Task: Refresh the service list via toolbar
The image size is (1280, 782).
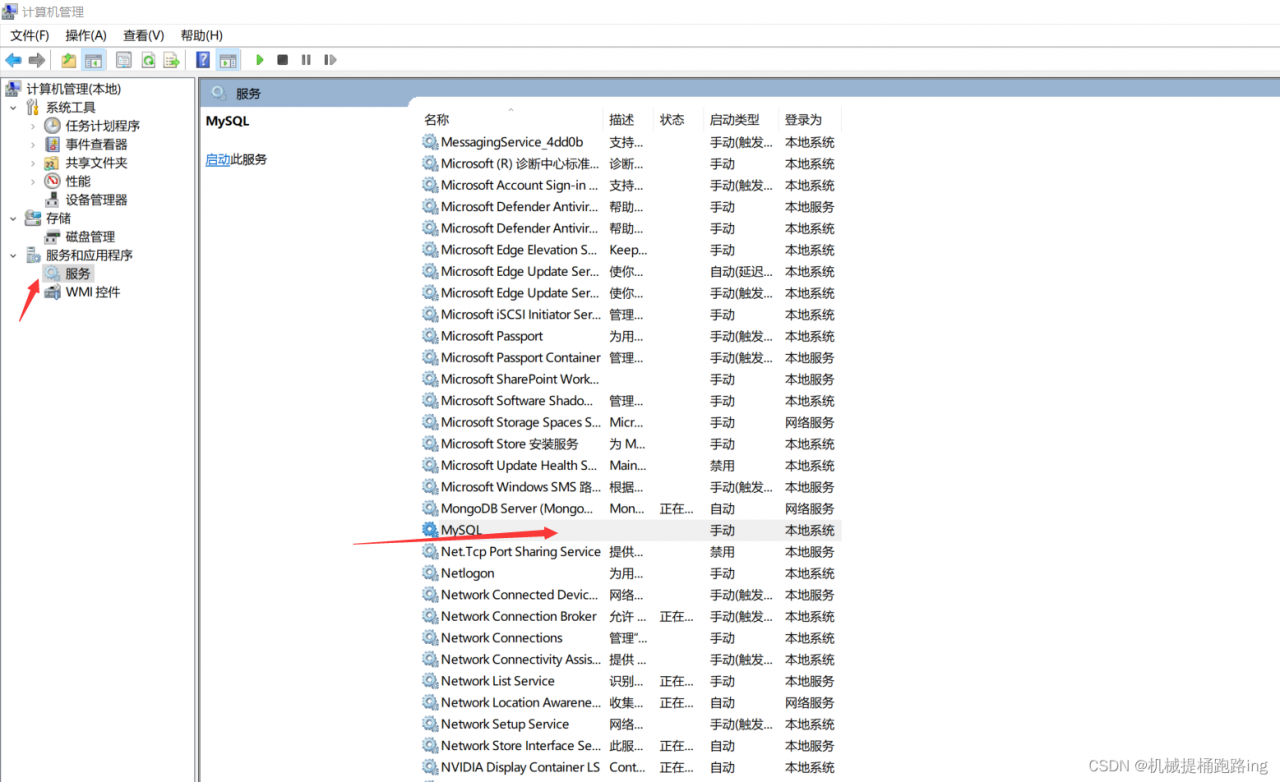Action: coord(148,60)
